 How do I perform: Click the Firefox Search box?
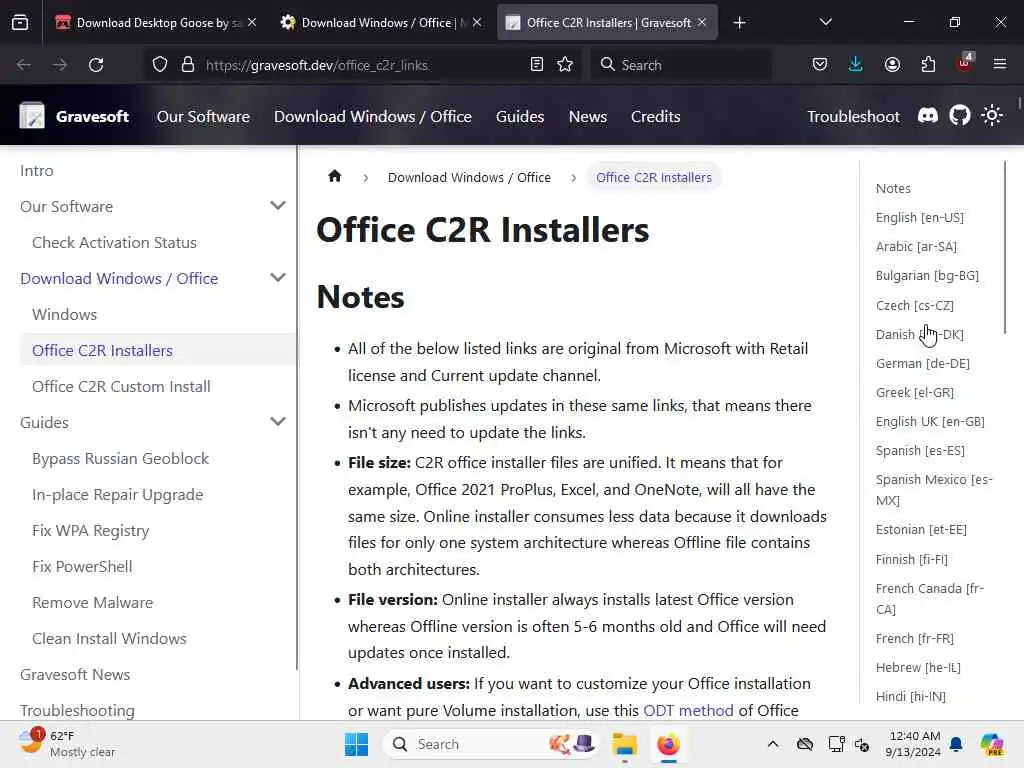[682, 65]
